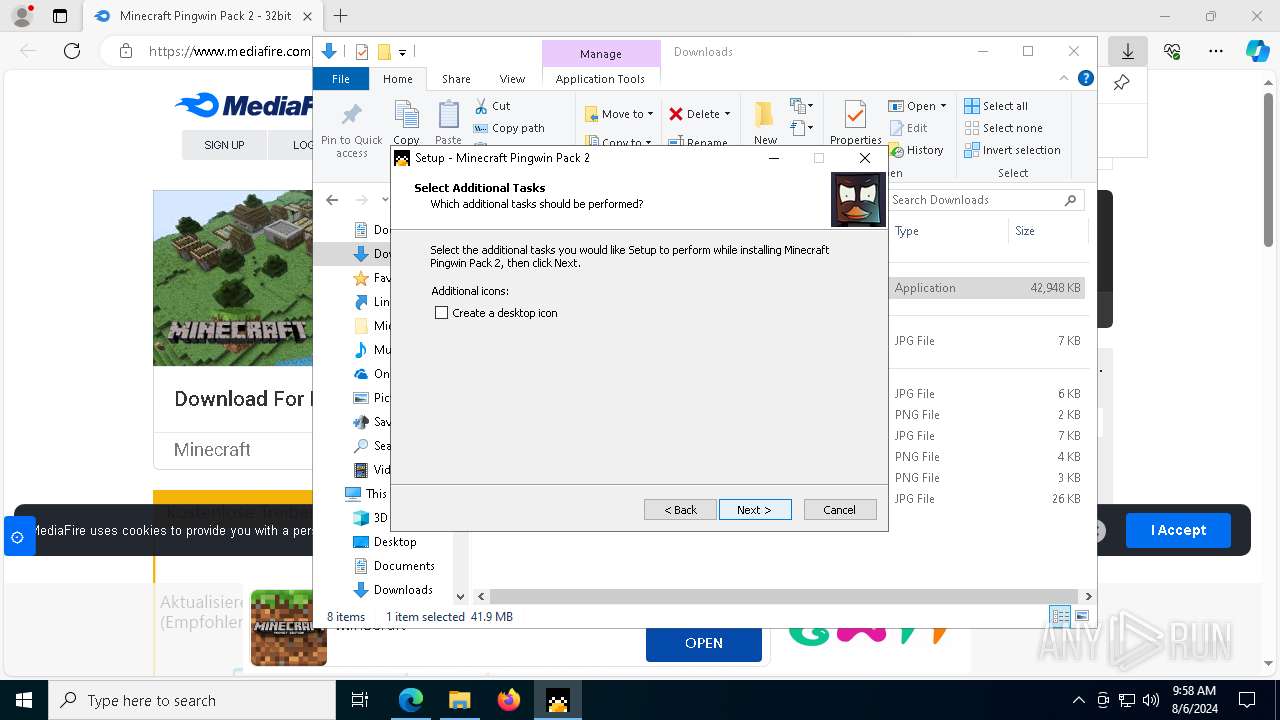Open the browser profile icon
This screenshot has height=720, width=1280.
tap(21, 16)
